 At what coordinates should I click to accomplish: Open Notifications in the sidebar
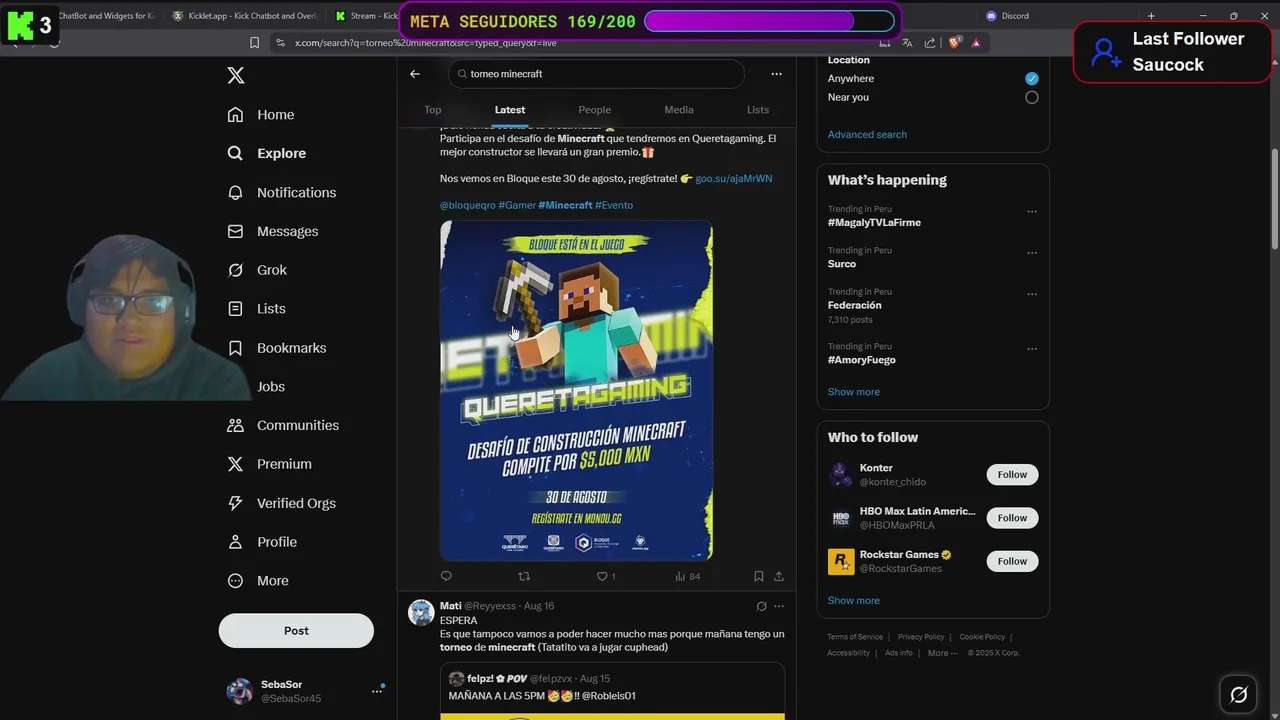(x=282, y=192)
